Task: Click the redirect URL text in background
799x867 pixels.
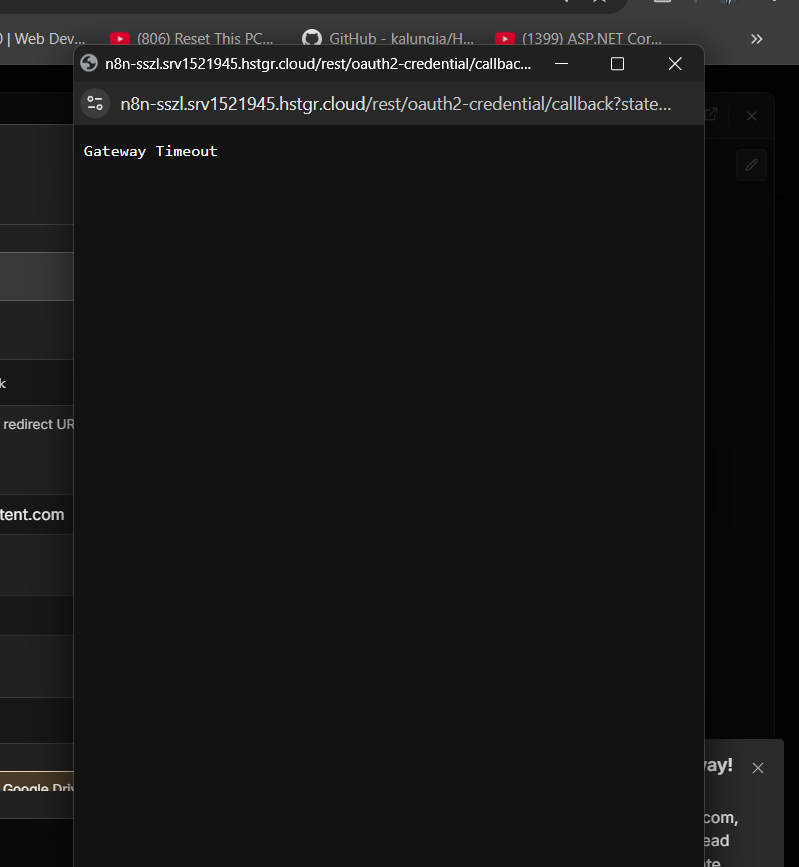Action: [38, 424]
